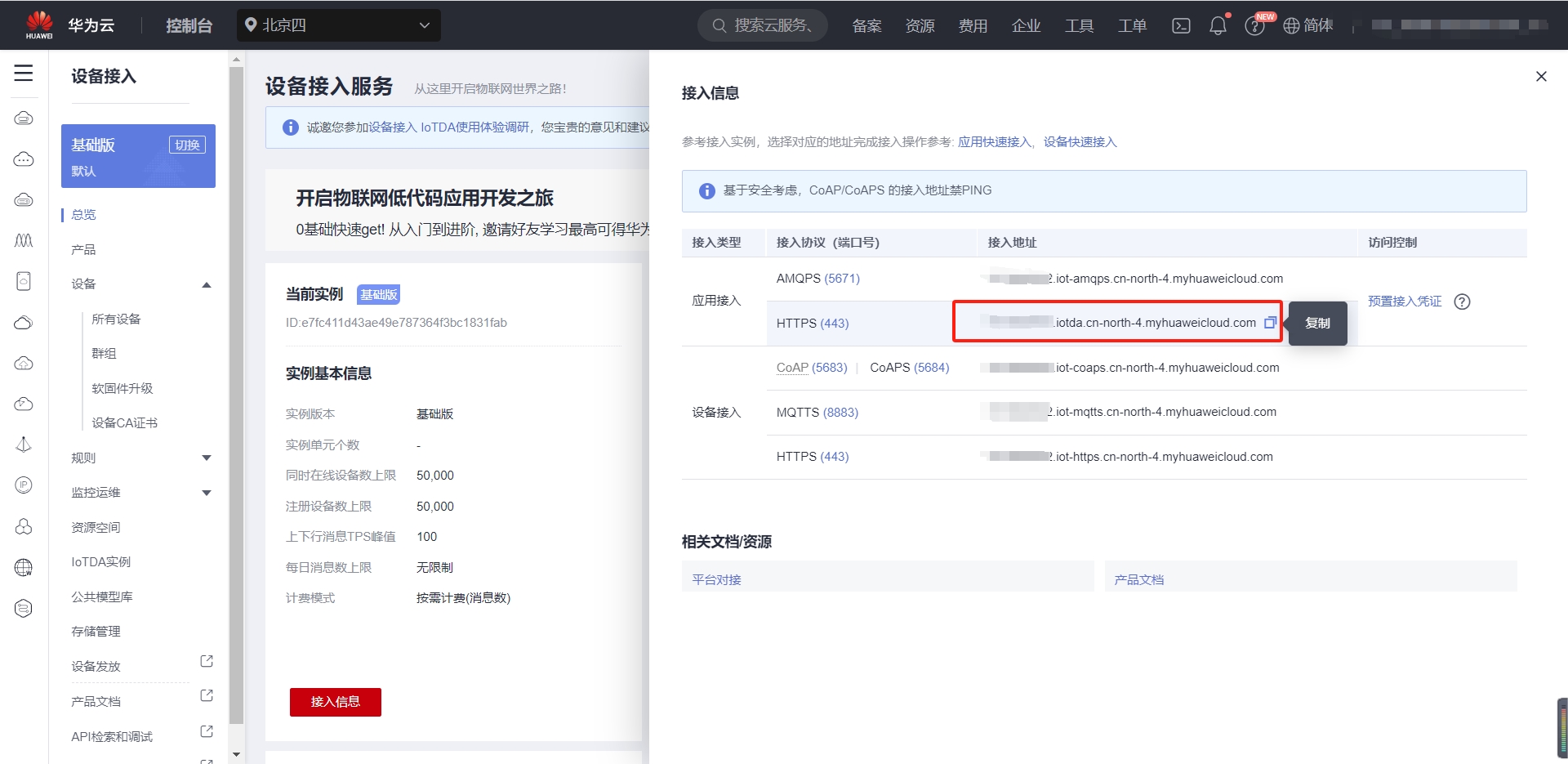Open the 企业 top menu
This screenshot has height=764, width=1568.
tap(1026, 25)
